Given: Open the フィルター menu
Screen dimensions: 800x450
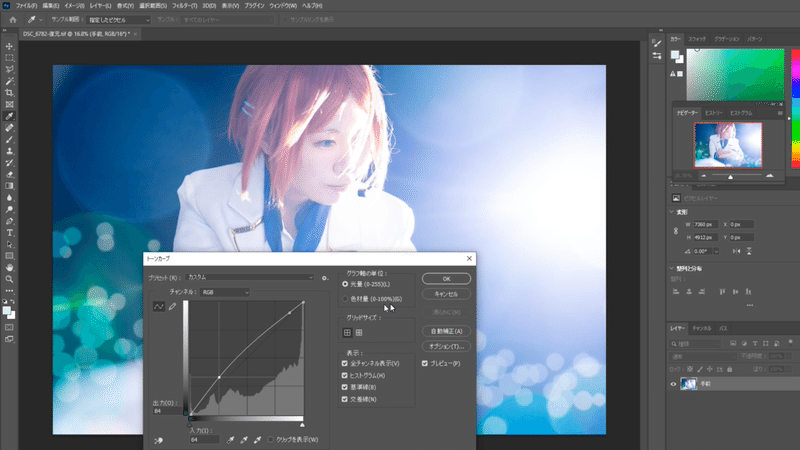Looking at the screenshot, I should pos(185,6).
